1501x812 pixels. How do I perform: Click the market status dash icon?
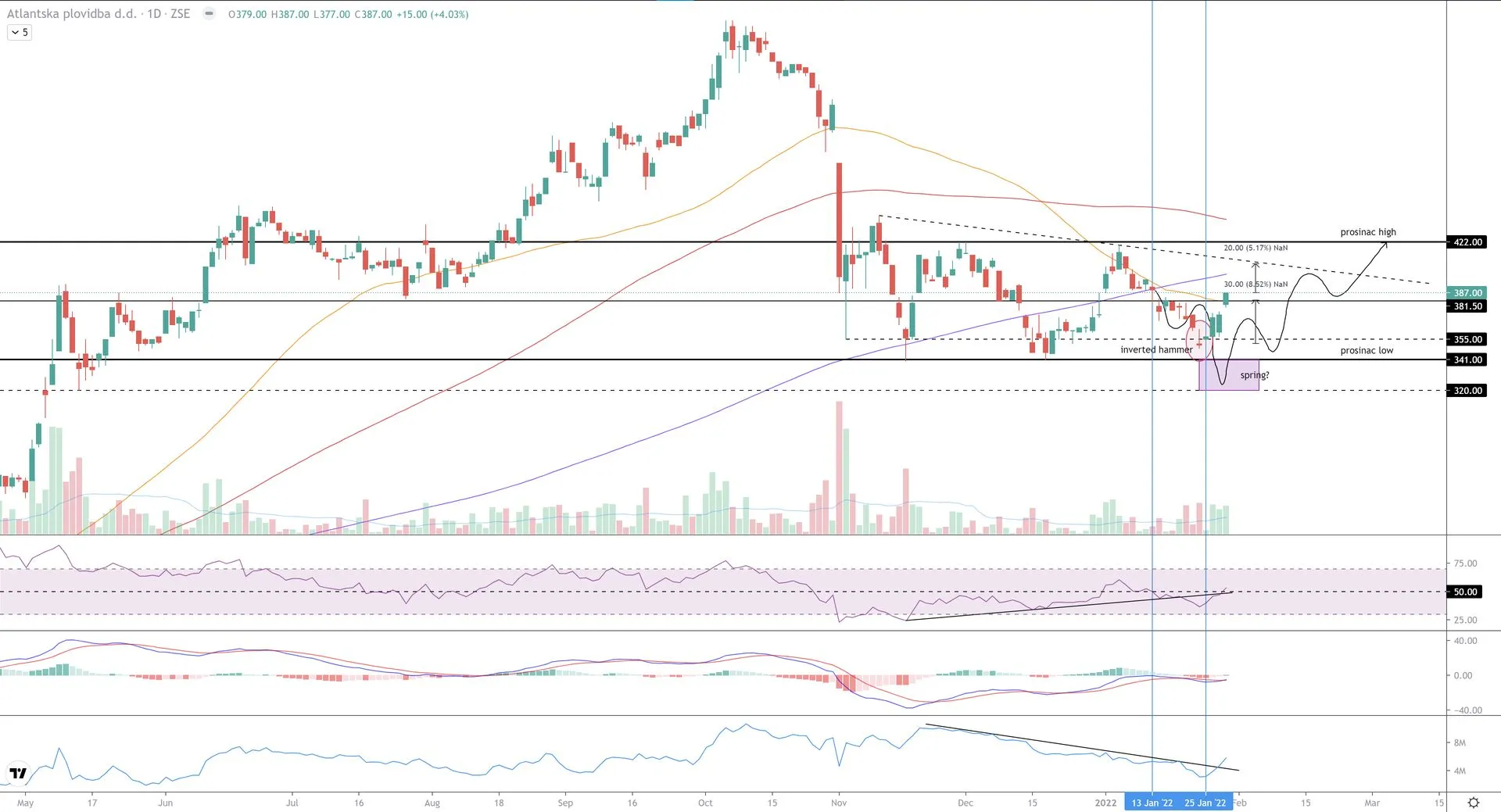pyautogui.click(x=209, y=14)
